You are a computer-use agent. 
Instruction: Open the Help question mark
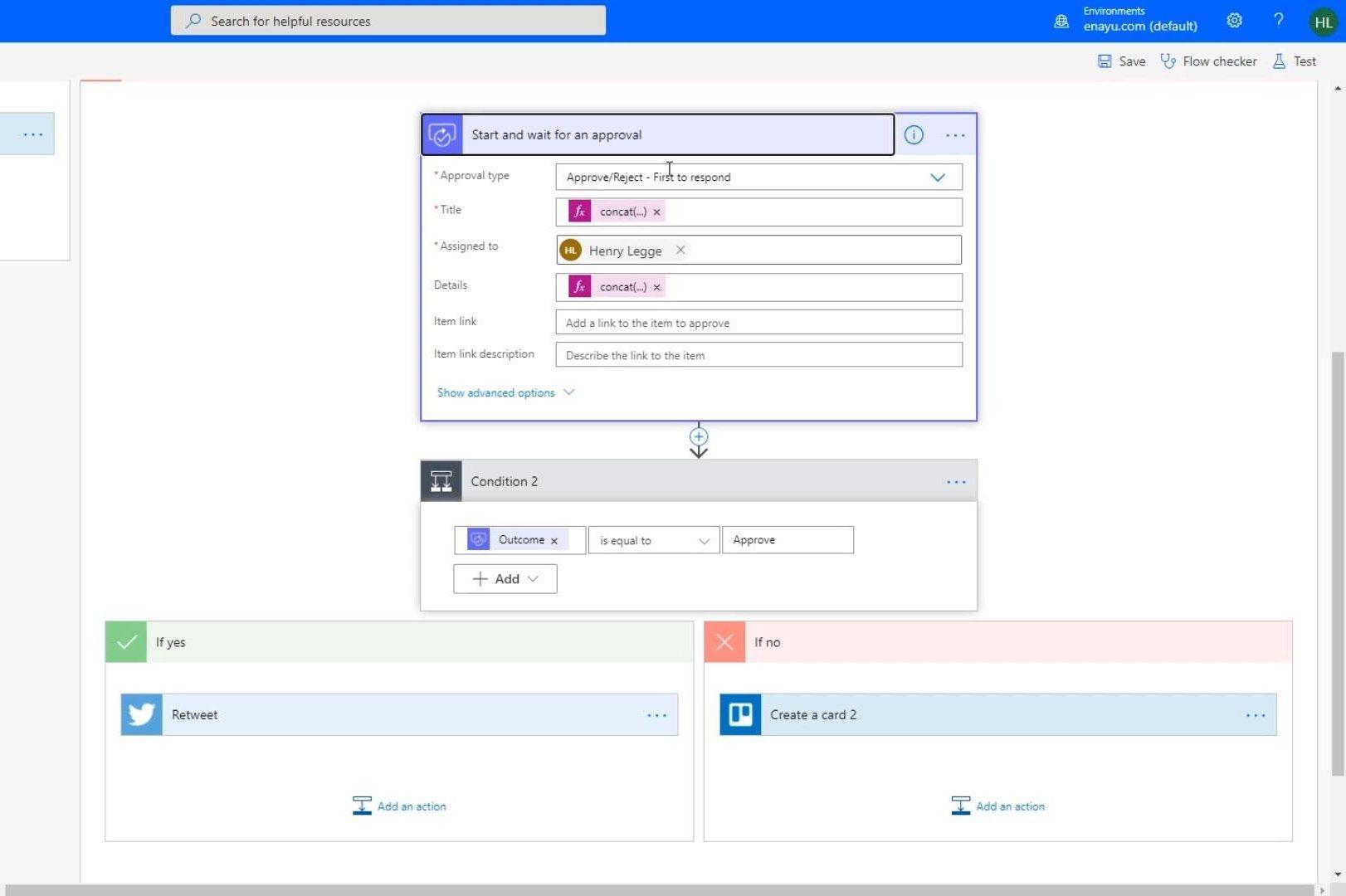[1279, 21]
